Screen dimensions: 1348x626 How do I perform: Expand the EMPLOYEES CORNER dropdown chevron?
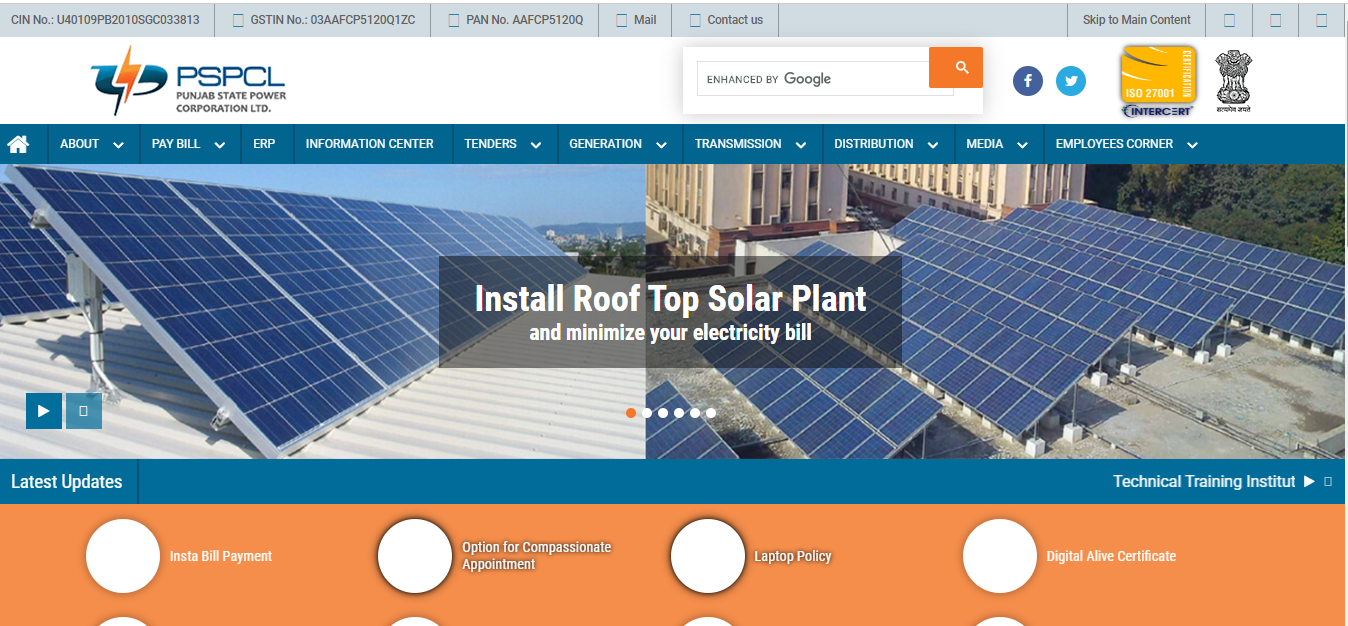coord(1192,145)
